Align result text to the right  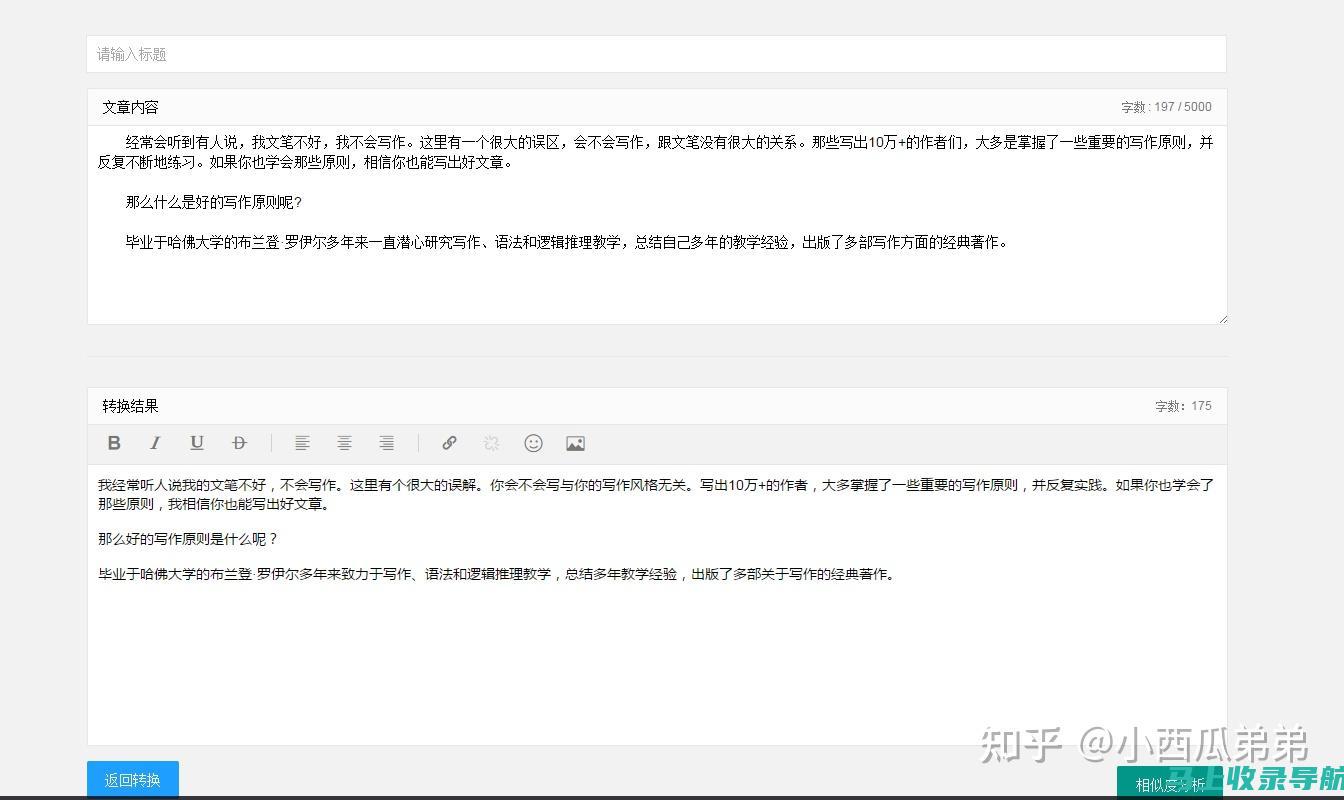click(x=386, y=443)
